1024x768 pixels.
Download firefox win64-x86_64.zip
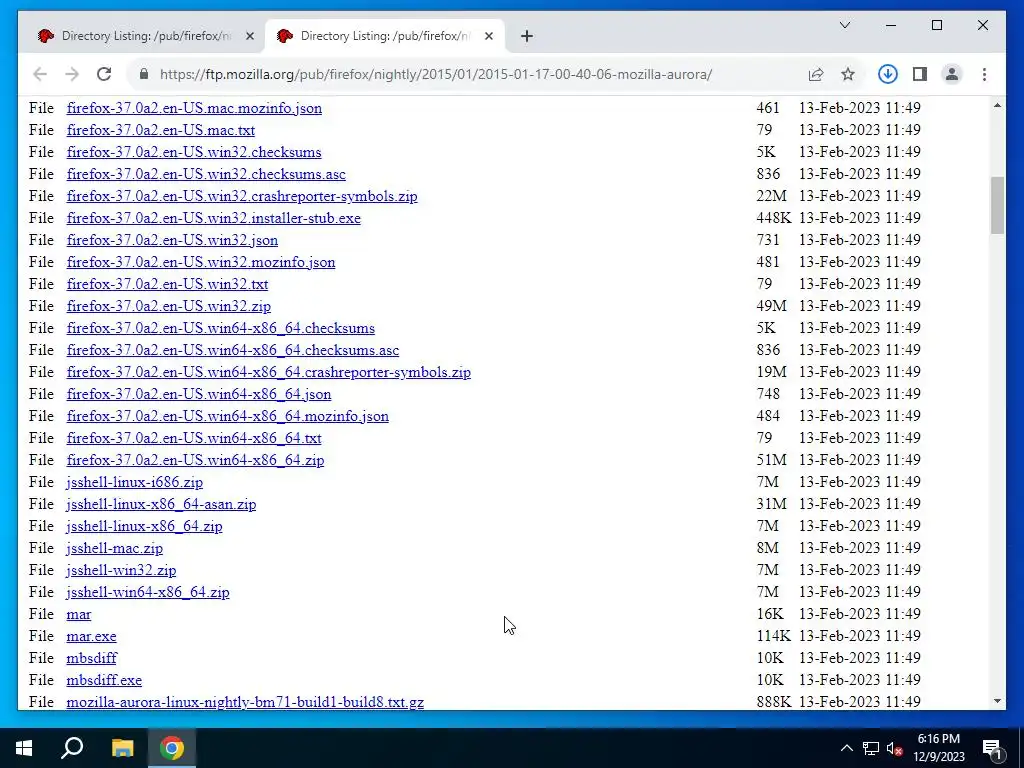(x=195, y=460)
